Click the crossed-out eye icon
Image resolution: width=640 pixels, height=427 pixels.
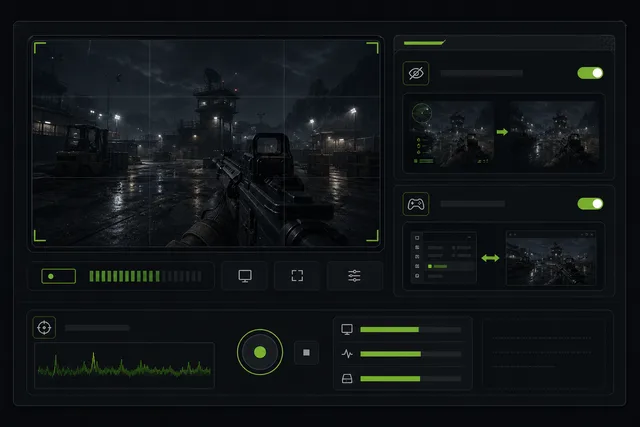coord(416,73)
